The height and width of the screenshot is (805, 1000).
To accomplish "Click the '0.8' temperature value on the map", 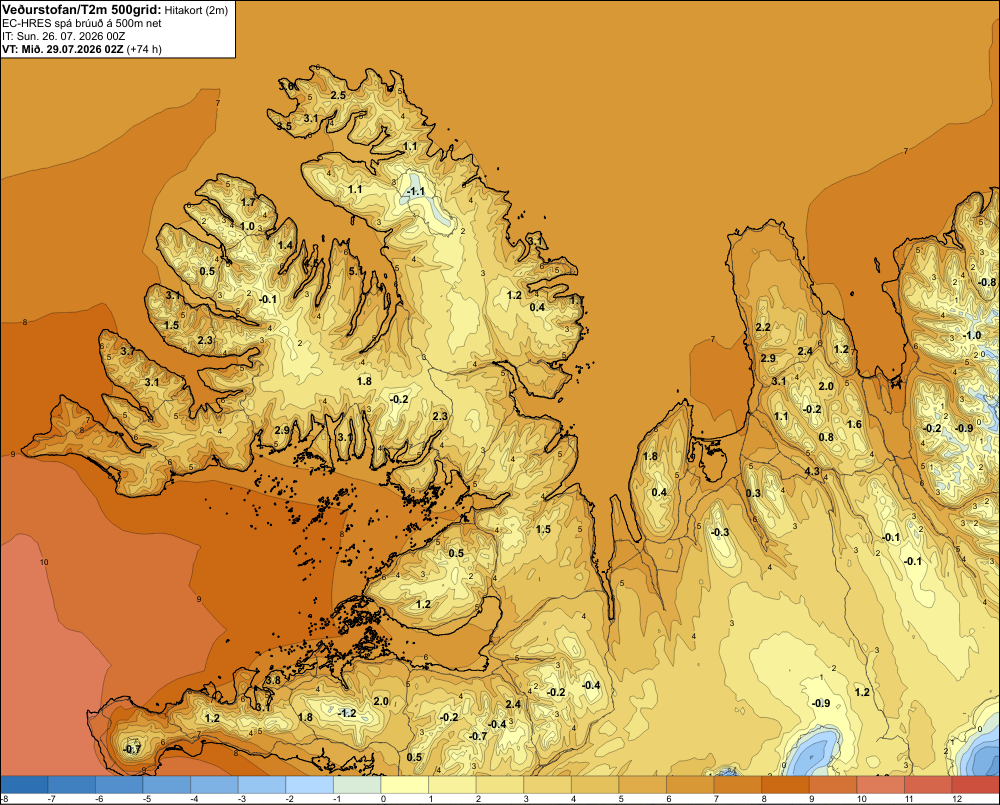I will (826, 437).
